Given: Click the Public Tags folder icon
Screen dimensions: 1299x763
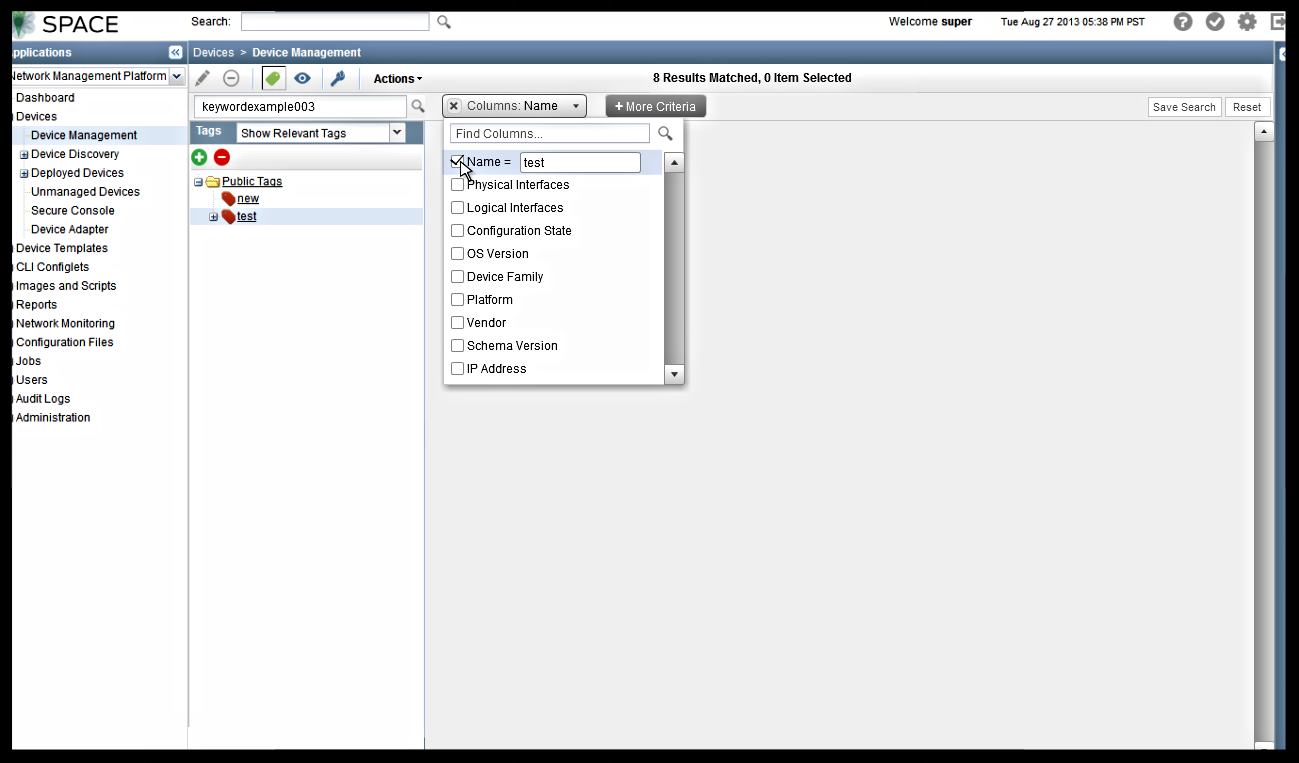Looking at the screenshot, I should [212, 182].
